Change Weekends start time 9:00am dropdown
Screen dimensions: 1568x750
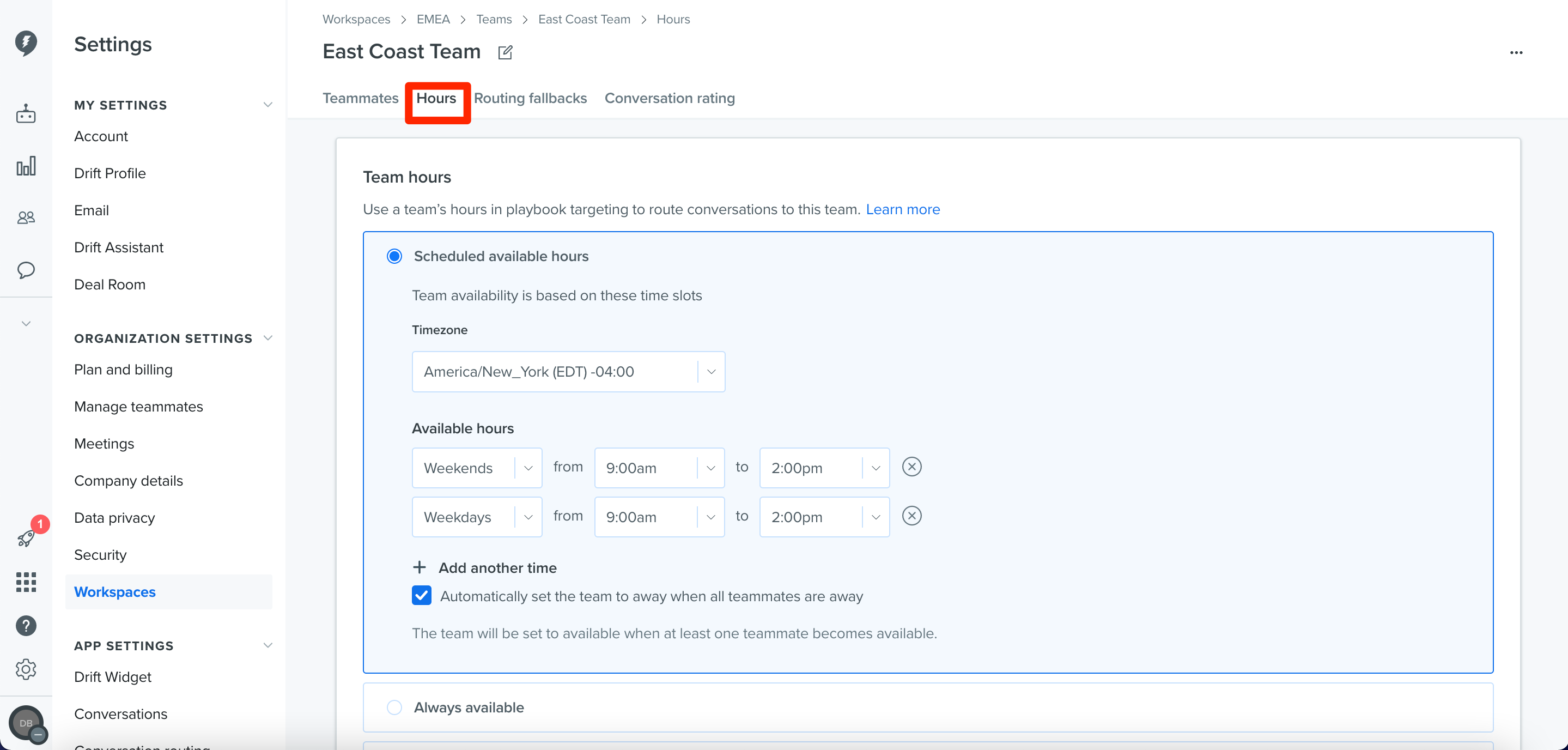(x=659, y=468)
